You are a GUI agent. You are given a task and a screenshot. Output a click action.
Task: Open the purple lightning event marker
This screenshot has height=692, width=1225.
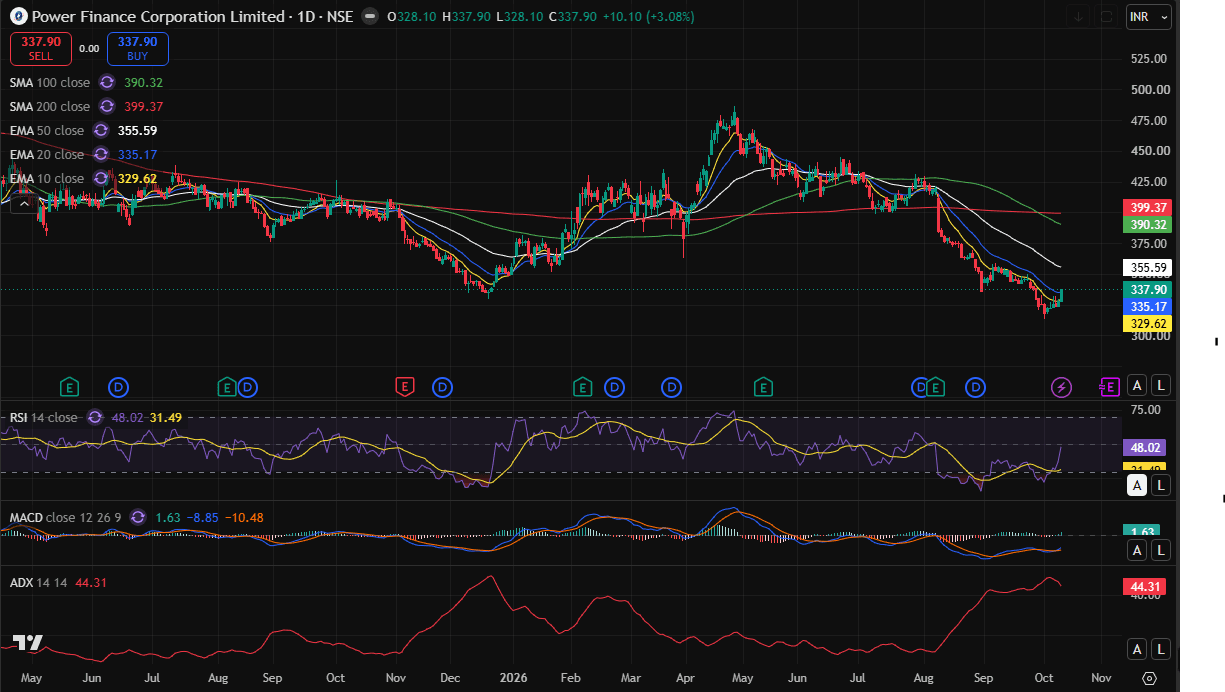pyautogui.click(x=1062, y=386)
